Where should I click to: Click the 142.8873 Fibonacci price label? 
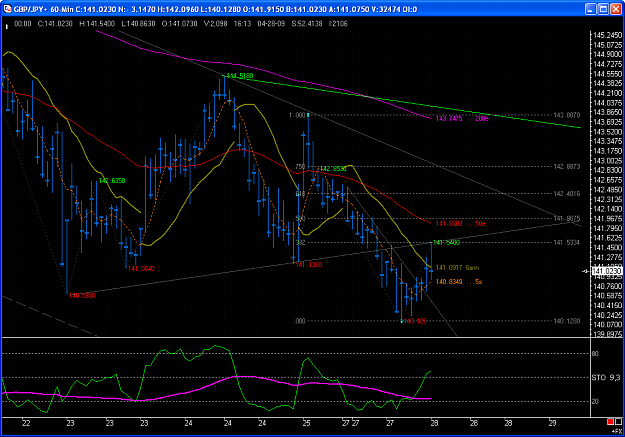tap(567, 167)
